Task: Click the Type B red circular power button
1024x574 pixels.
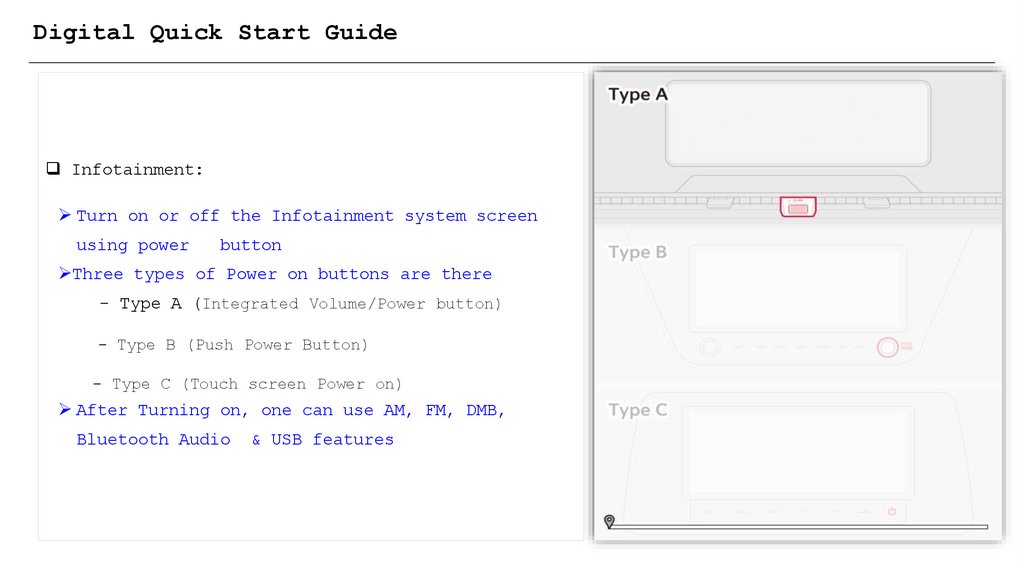Action: click(x=888, y=347)
